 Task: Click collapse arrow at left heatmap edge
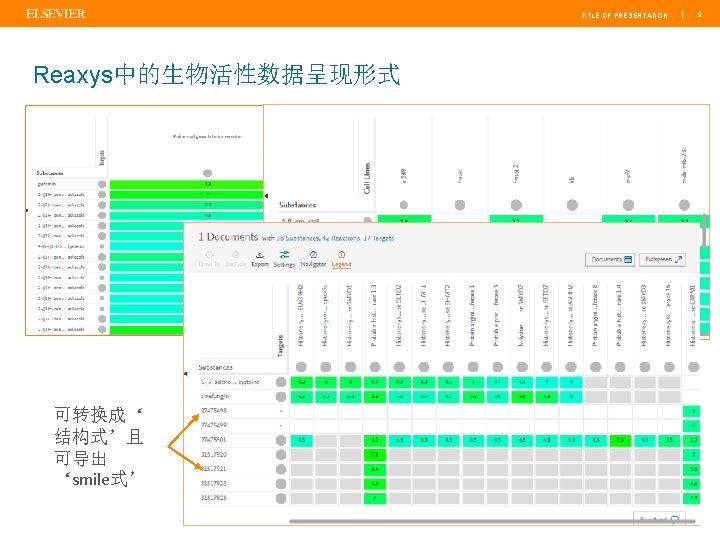(x=27, y=210)
